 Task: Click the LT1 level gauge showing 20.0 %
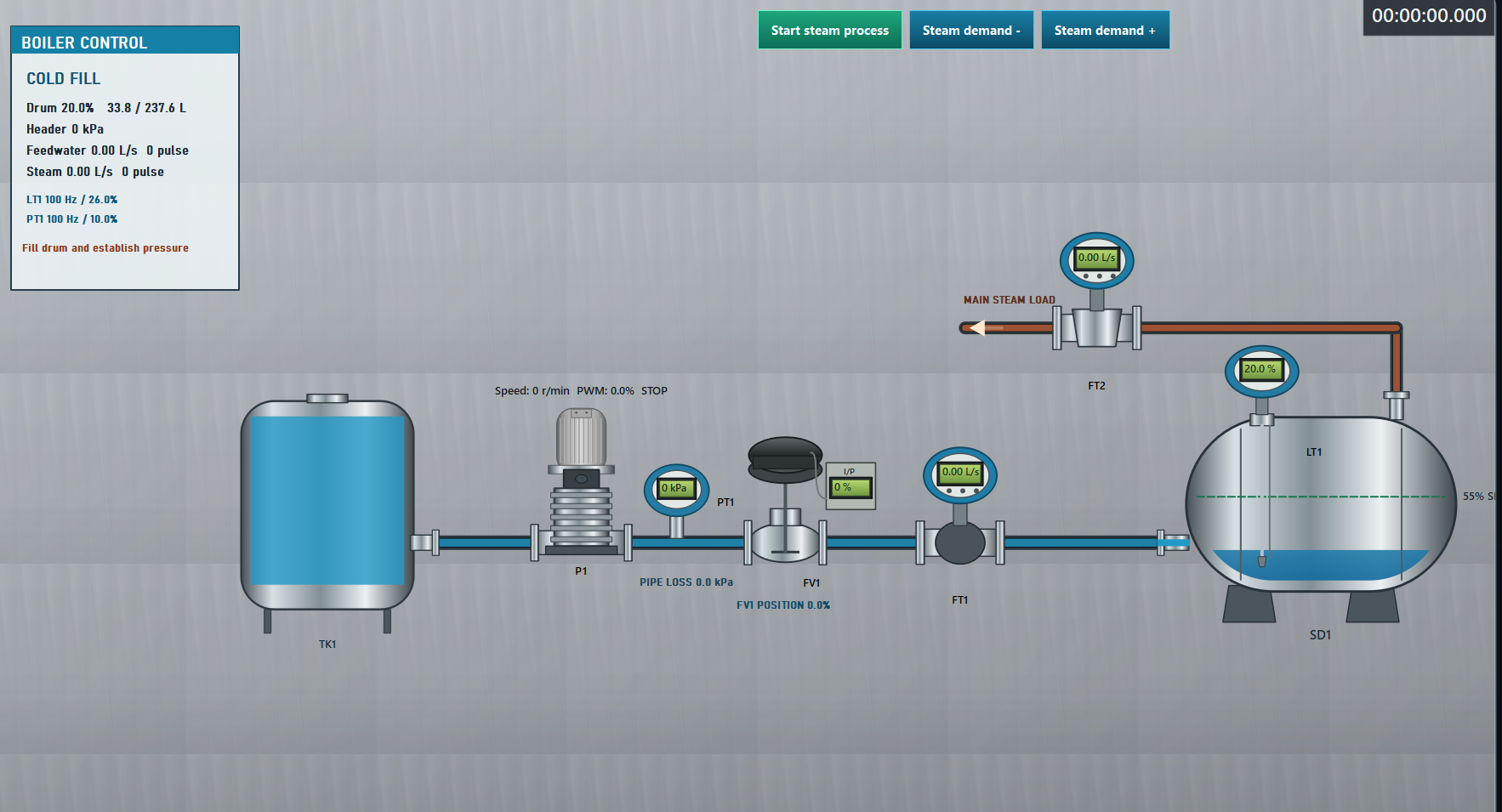coord(1261,371)
